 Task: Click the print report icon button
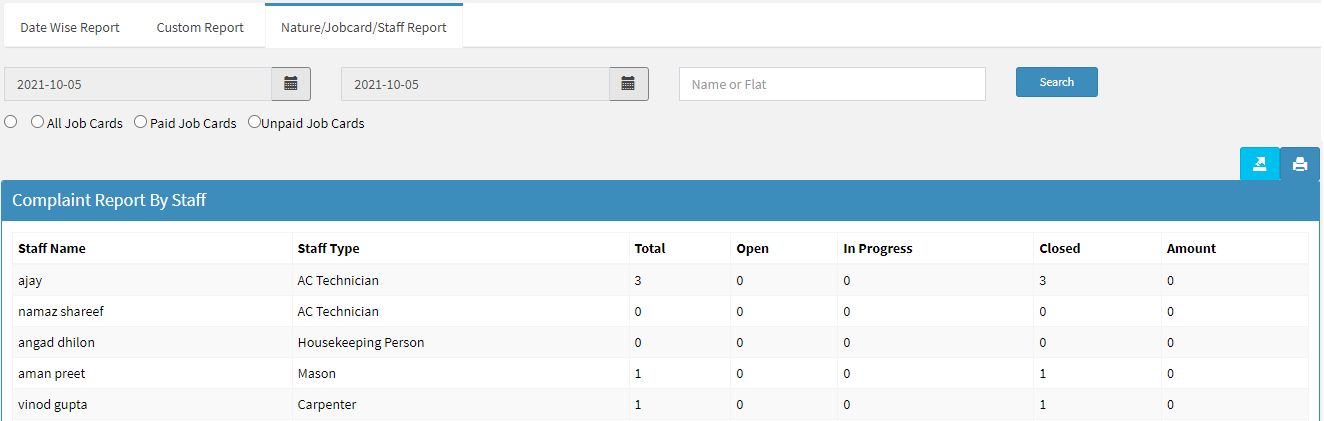point(1299,164)
